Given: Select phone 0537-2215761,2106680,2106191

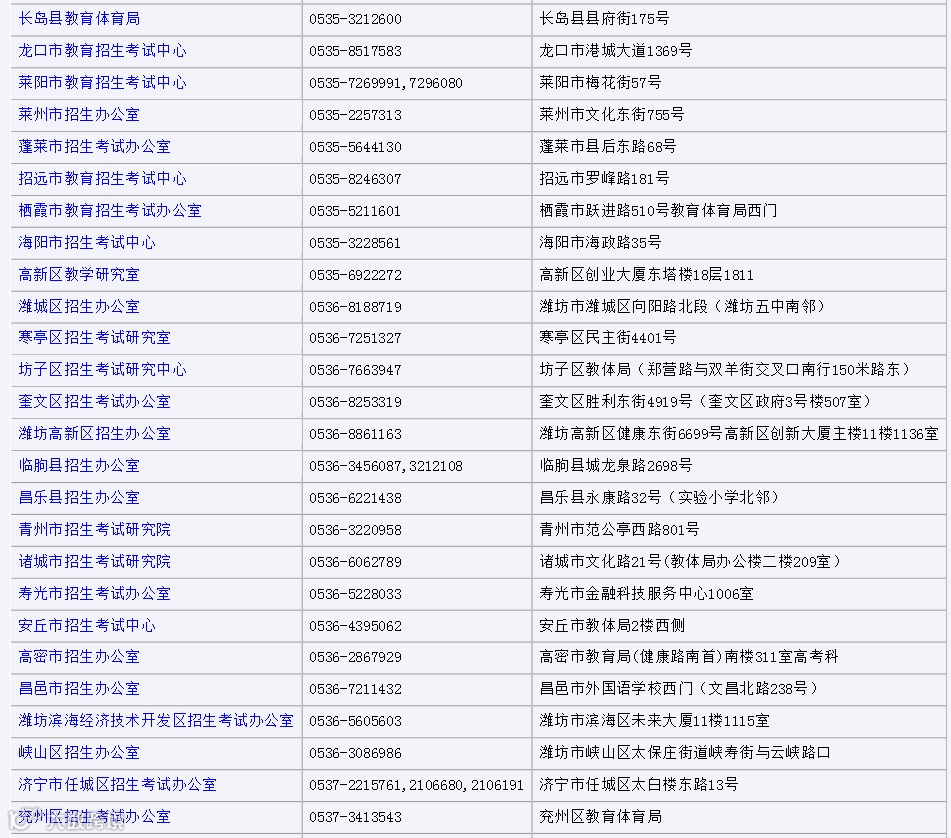Looking at the screenshot, I should [416, 785].
